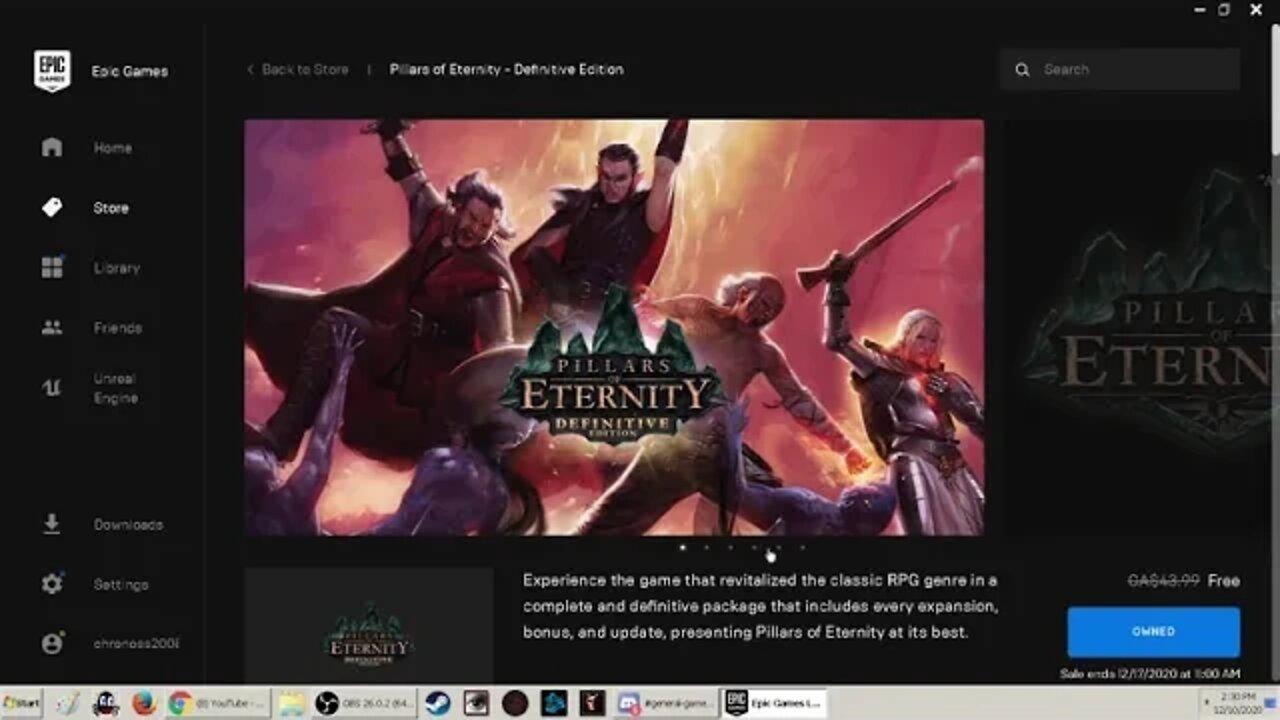Switch to OBS in the taskbar
The height and width of the screenshot is (720, 1280).
coord(363,703)
